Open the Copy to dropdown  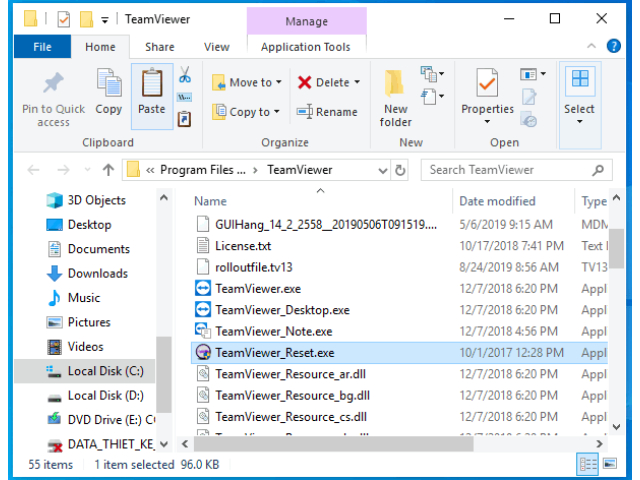point(246,111)
